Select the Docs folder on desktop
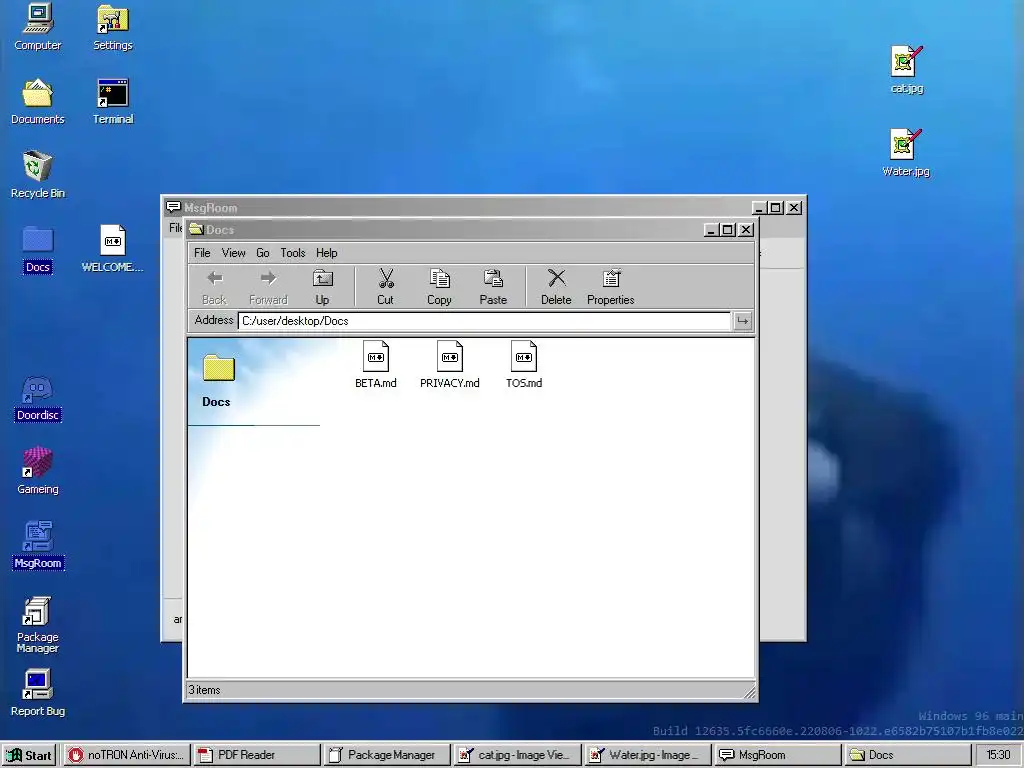Screen dimensions: 1024x768 click(38, 249)
